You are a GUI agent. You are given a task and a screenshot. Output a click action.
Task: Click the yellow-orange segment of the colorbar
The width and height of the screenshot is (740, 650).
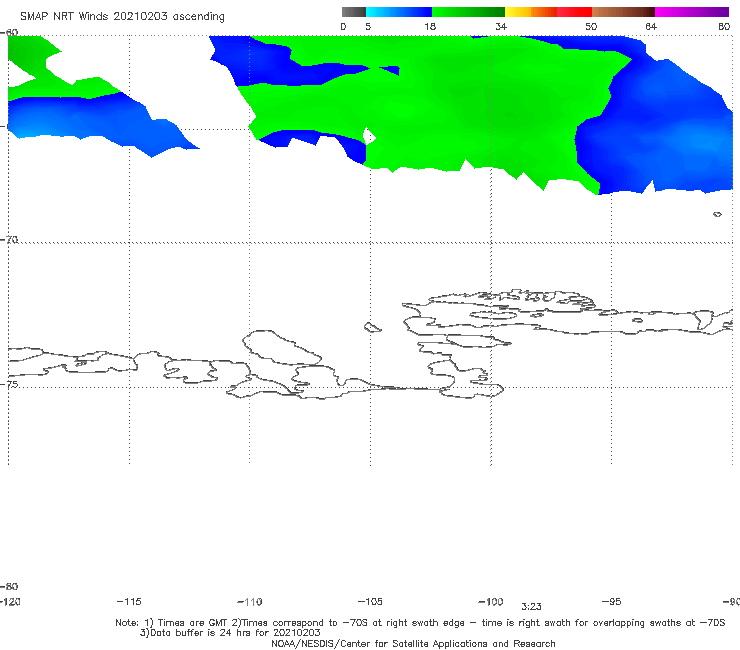point(531,12)
